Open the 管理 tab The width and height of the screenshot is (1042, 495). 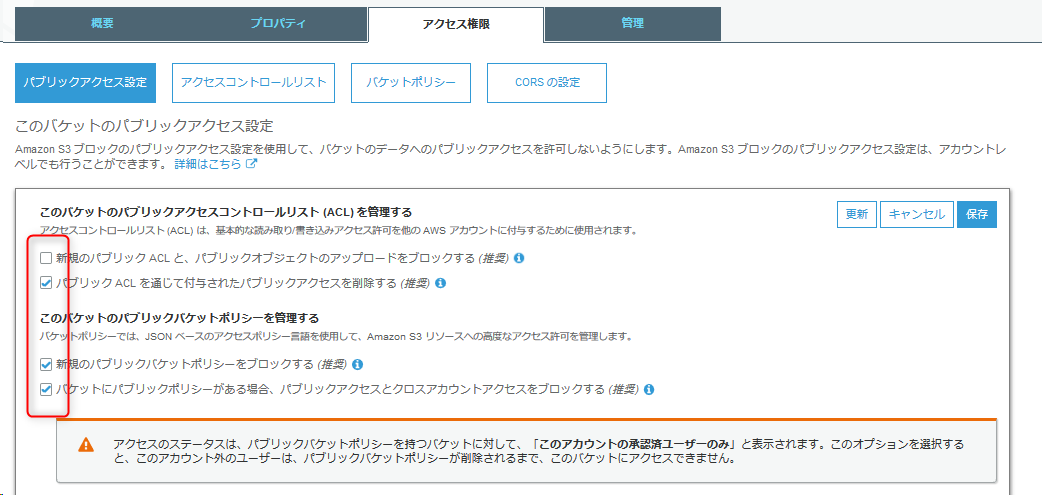pyautogui.click(x=633, y=23)
